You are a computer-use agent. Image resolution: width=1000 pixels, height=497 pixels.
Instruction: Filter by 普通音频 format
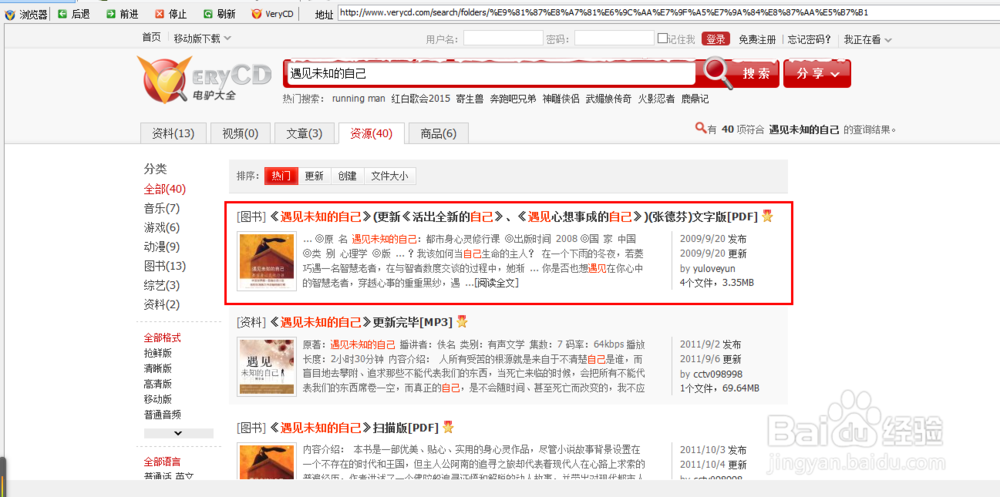(x=163, y=414)
